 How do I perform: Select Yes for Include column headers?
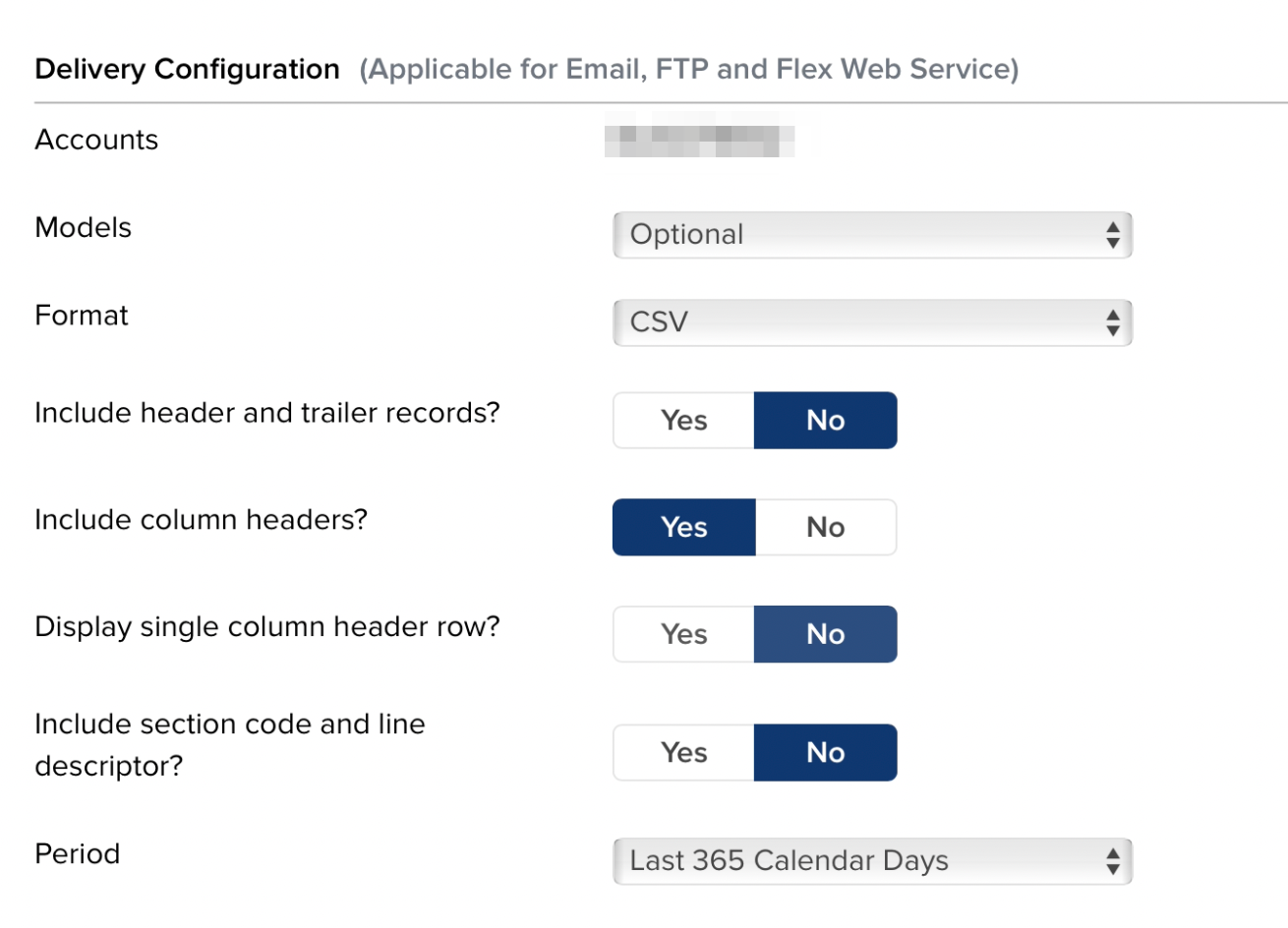pos(682,527)
